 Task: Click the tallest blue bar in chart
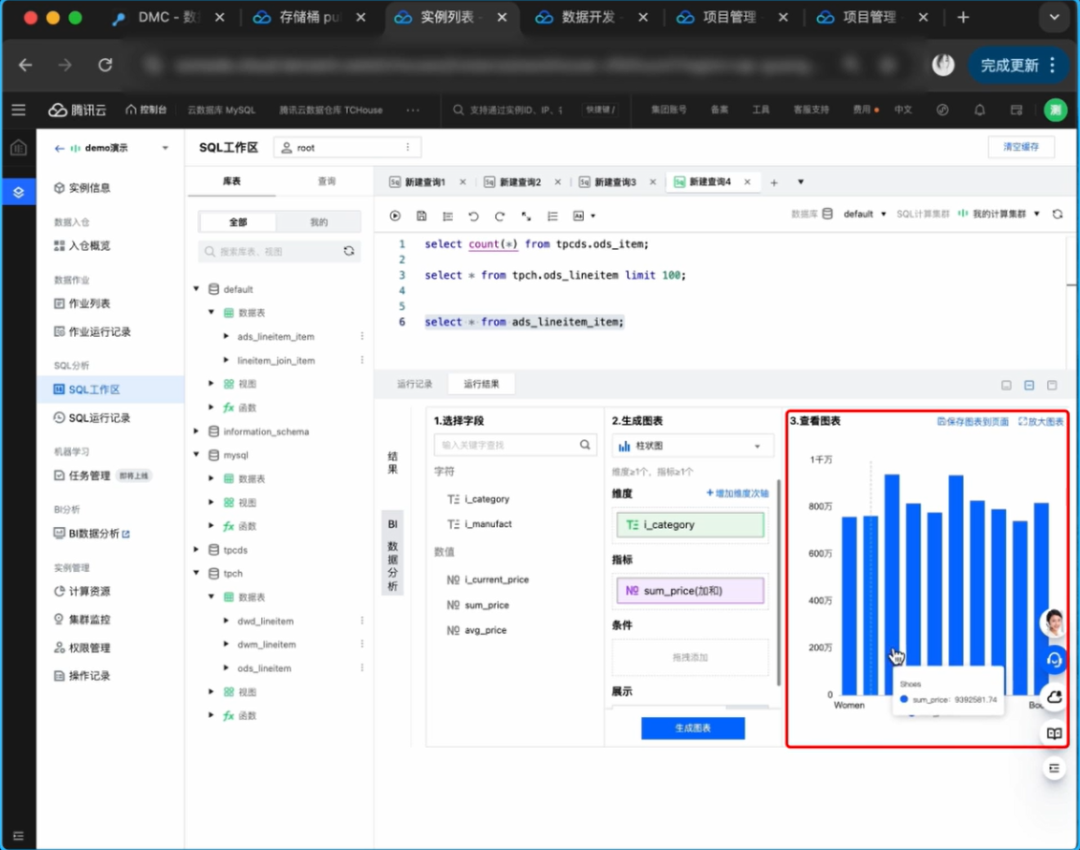tap(891, 560)
